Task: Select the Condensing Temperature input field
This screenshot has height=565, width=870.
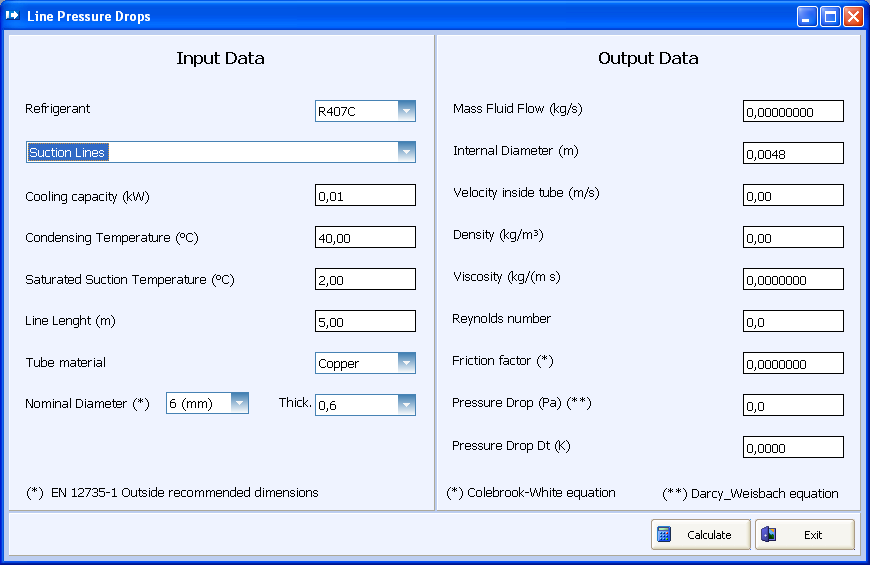Action: (365, 237)
